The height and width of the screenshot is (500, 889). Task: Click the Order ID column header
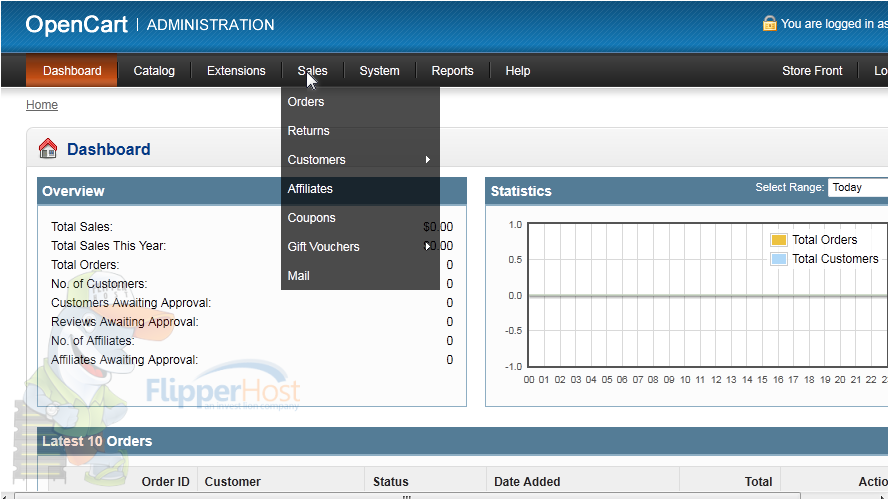(x=166, y=481)
